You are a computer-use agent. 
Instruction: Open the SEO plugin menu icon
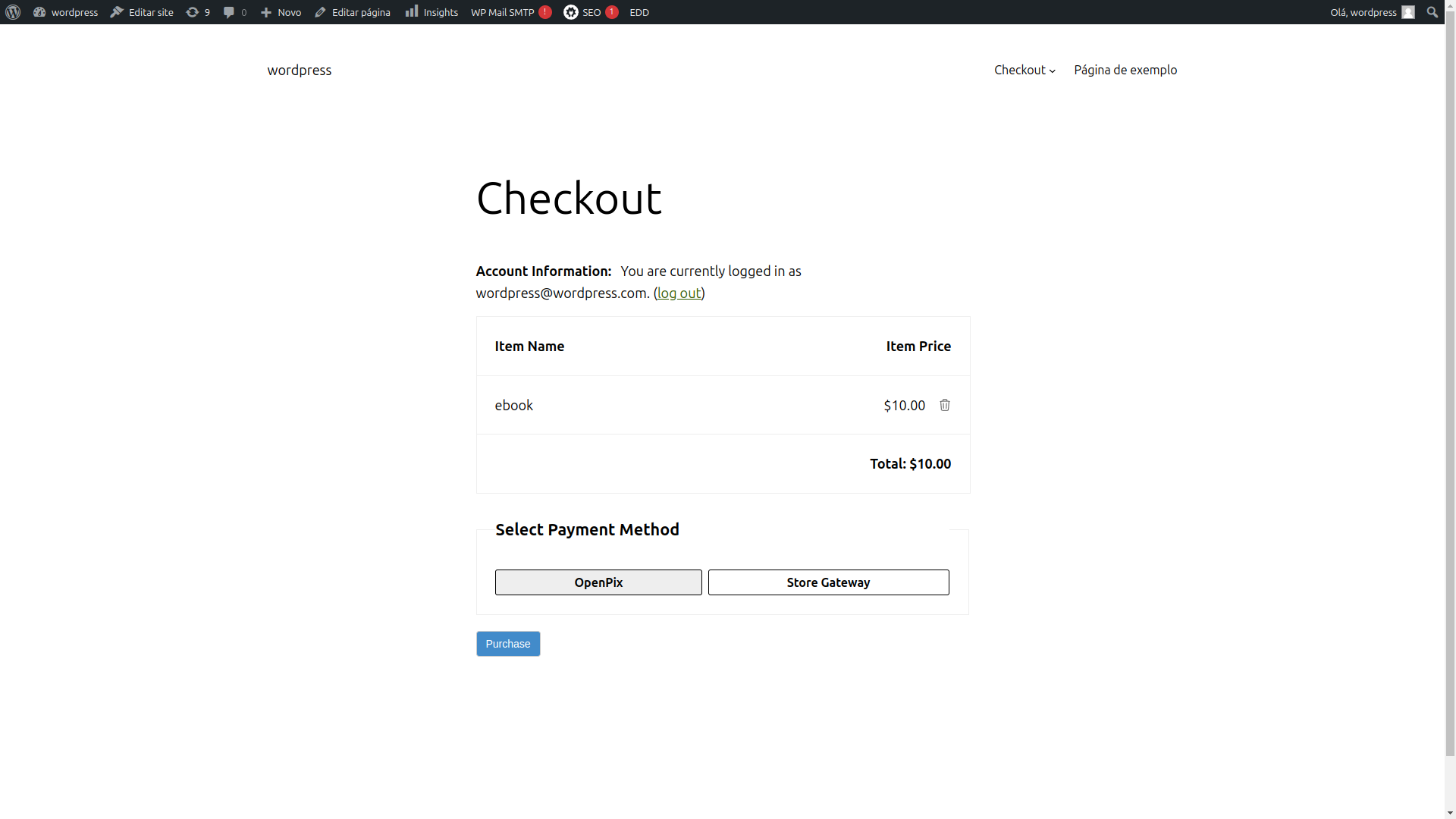click(x=571, y=12)
